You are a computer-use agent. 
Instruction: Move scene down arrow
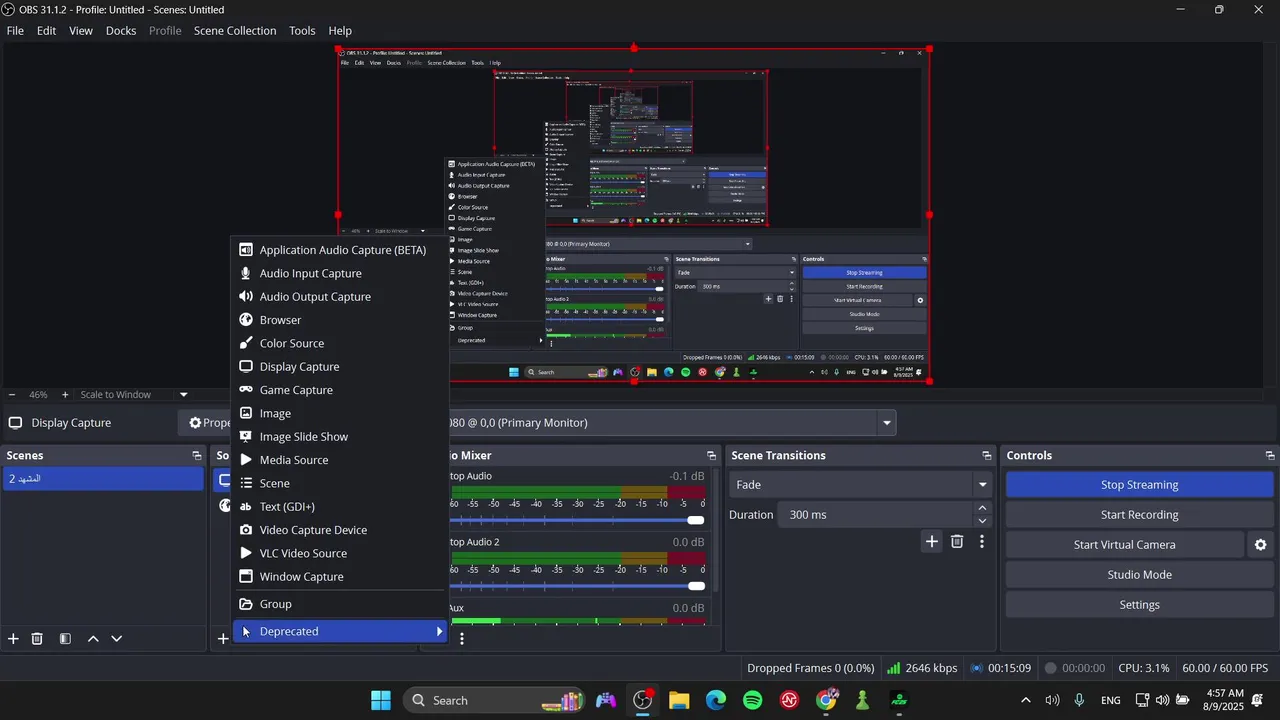pos(117,639)
